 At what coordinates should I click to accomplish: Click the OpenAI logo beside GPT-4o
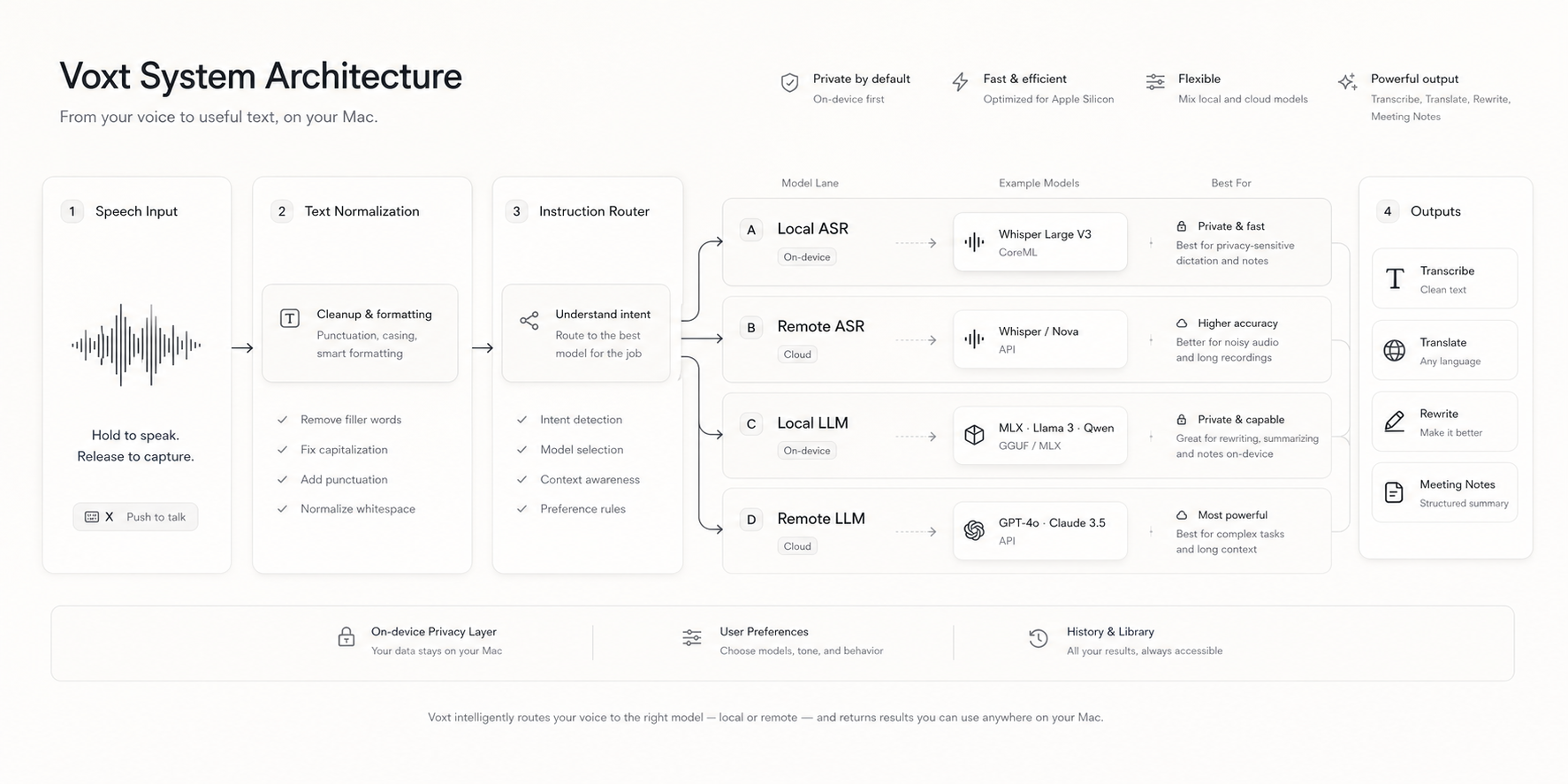tap(974, 530)
